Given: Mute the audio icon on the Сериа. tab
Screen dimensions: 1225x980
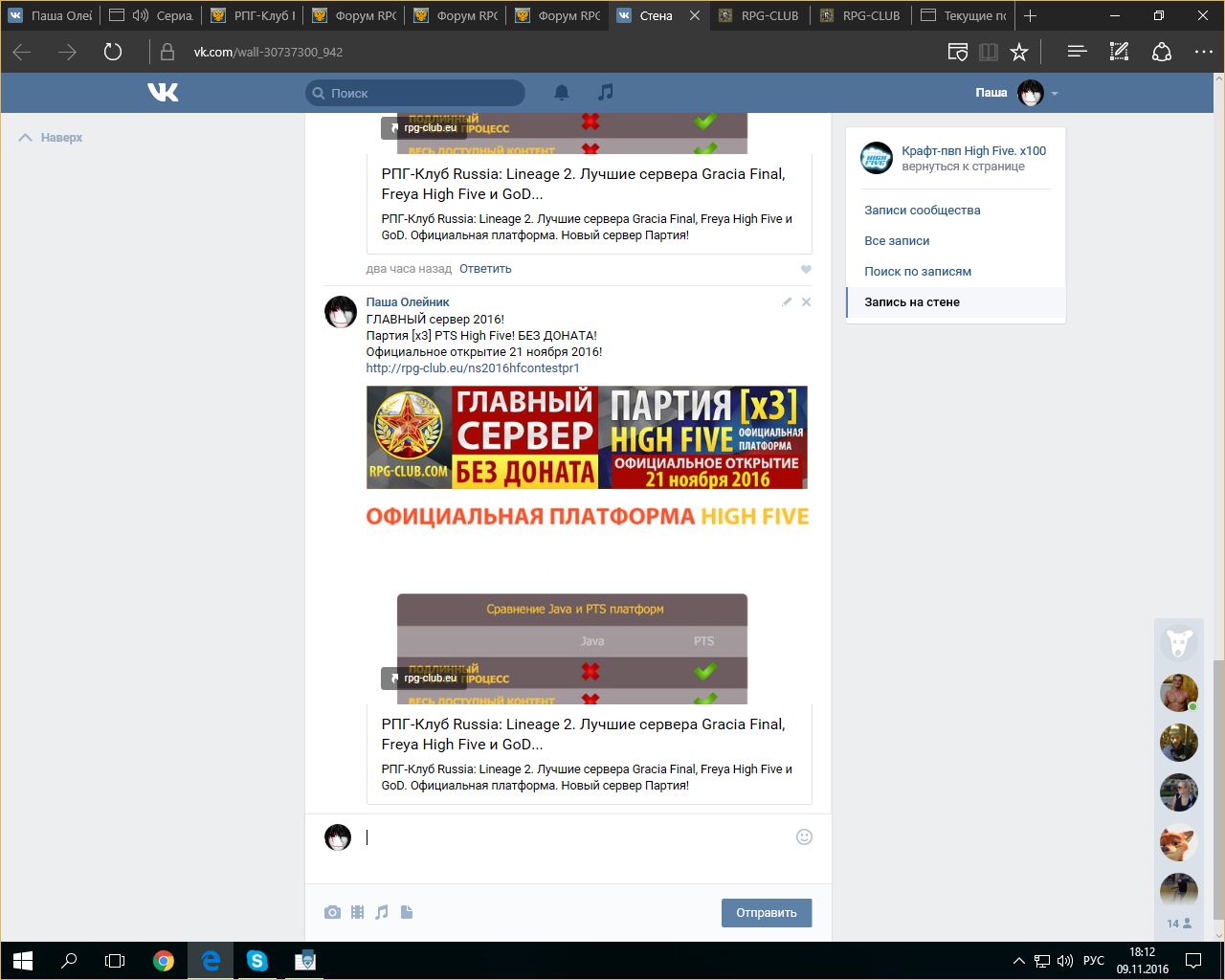Looking at the screenshot, I should (x=141, y=15).
